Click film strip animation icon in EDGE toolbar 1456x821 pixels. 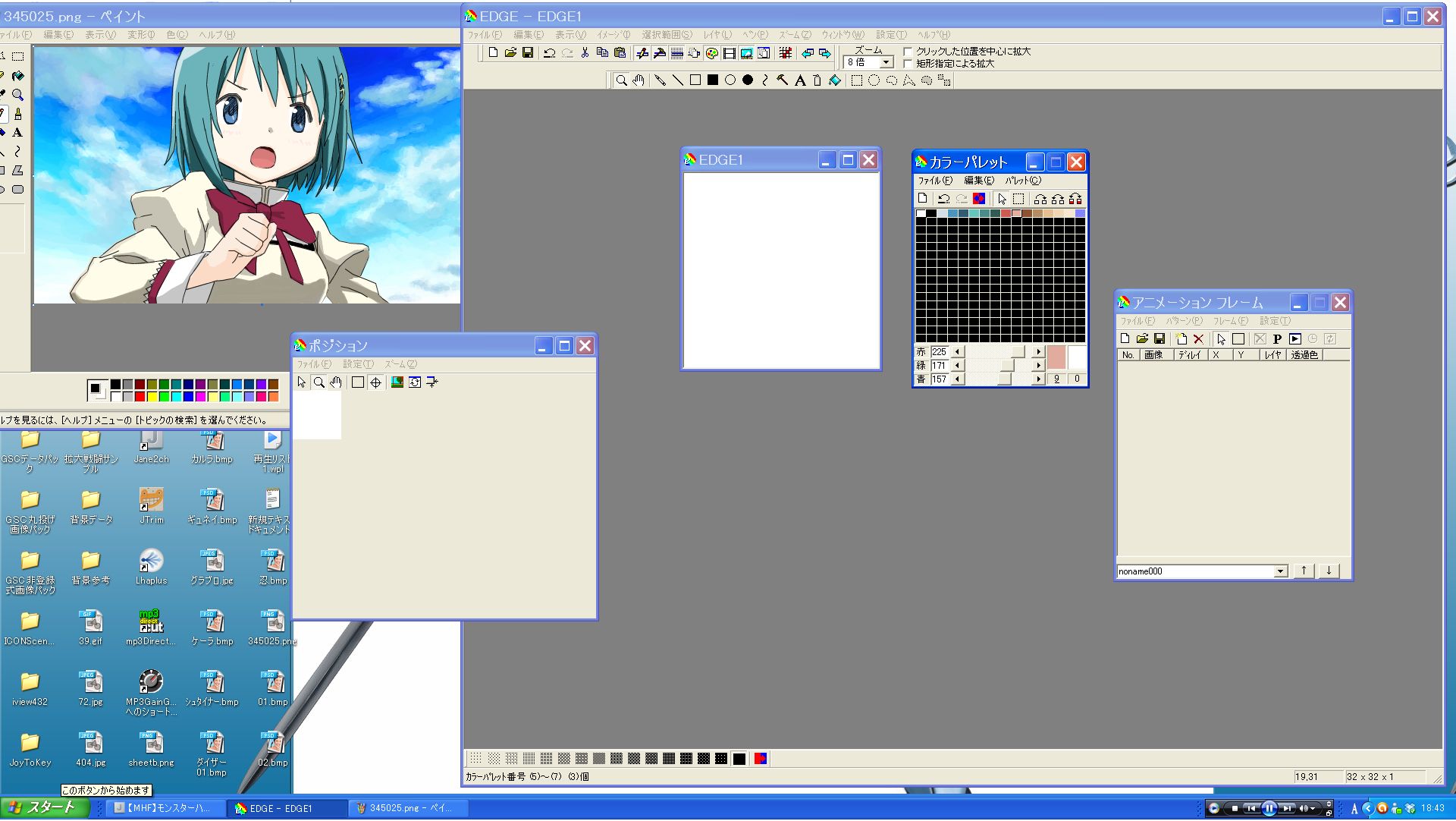pyautogui.click(x=729, y=52)
